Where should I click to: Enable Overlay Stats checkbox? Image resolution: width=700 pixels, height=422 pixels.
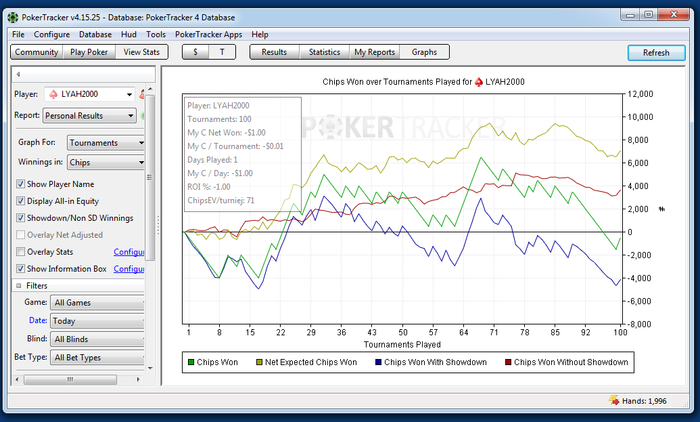point(20,252)
